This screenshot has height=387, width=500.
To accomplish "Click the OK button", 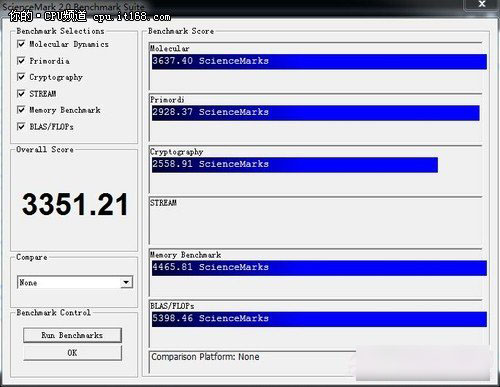I will coord(72,353).
